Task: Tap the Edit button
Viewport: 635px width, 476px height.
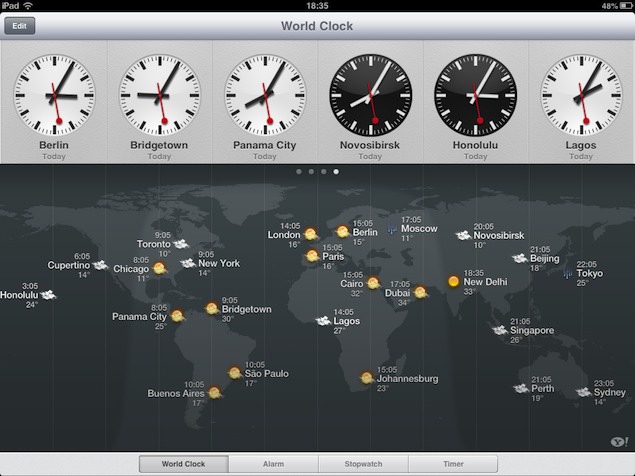Action: point(19,26)
